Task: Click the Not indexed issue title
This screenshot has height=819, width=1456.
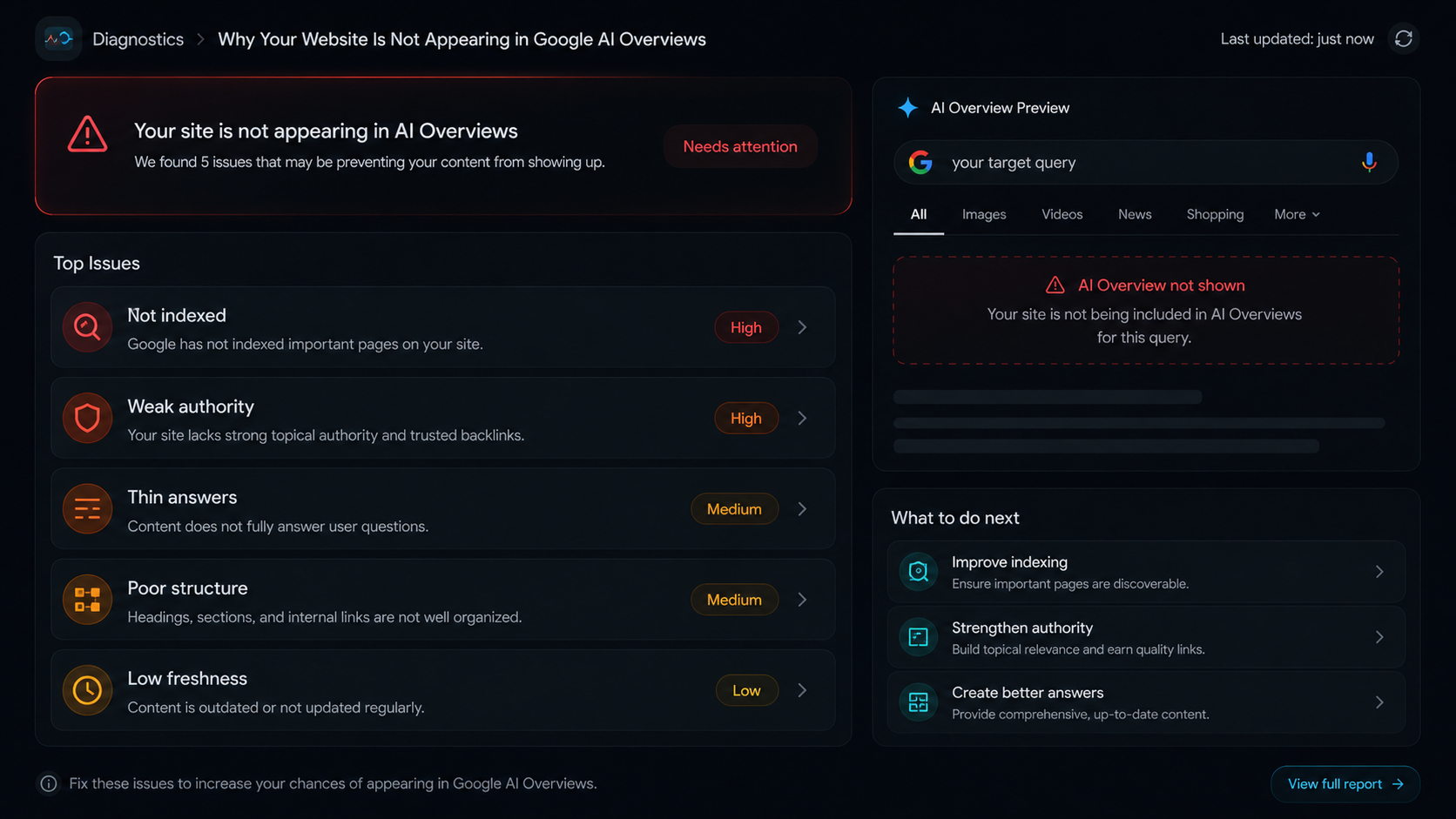Action: tap(177, 315)
